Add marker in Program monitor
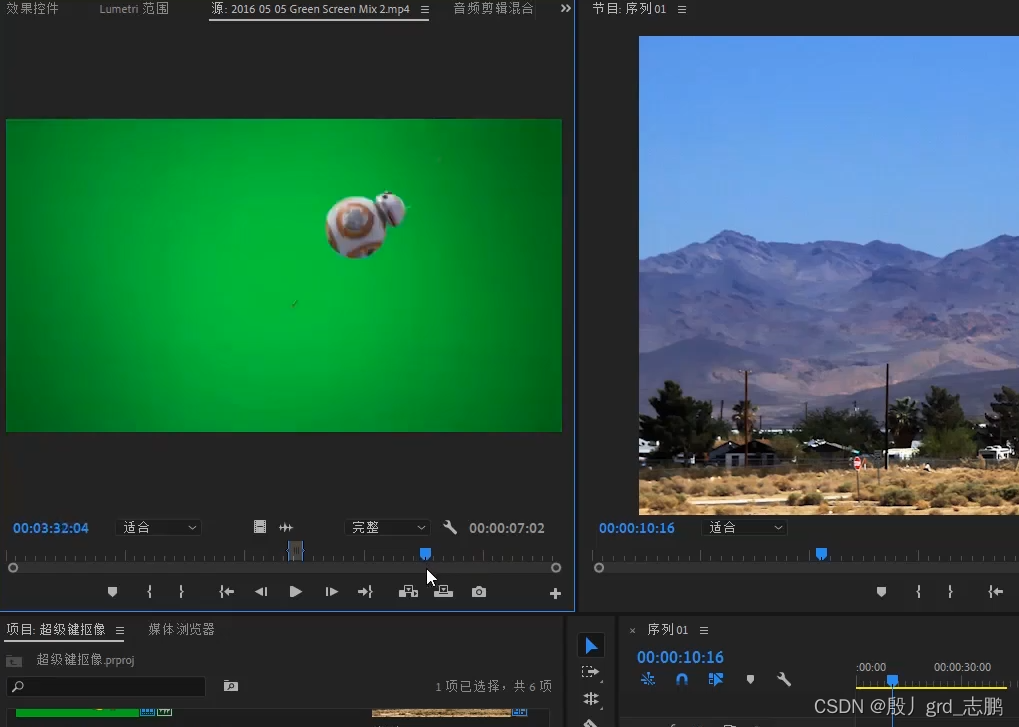 (881, 592)
